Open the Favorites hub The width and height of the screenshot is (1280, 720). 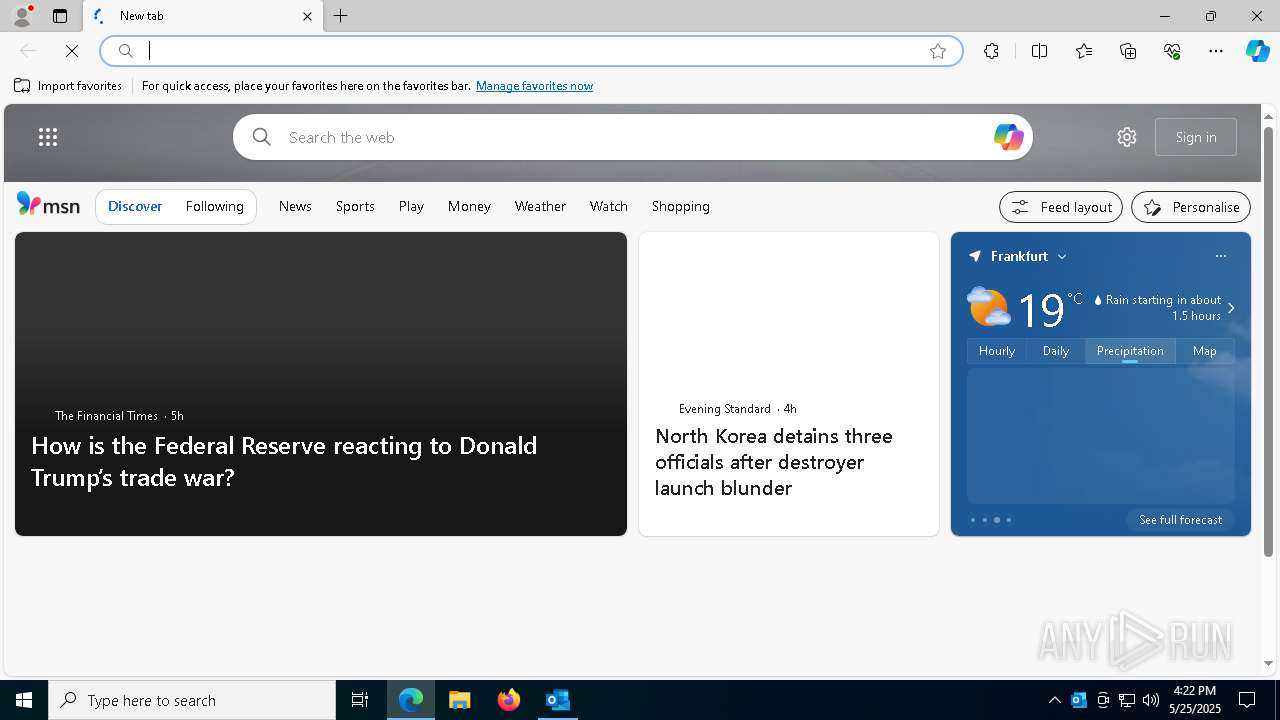[1084, 51]
